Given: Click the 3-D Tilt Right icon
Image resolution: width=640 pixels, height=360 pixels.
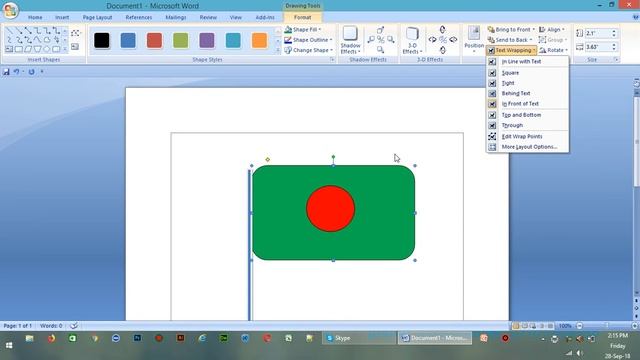Looking at the screenshot, I should click(x=453, y=40).
